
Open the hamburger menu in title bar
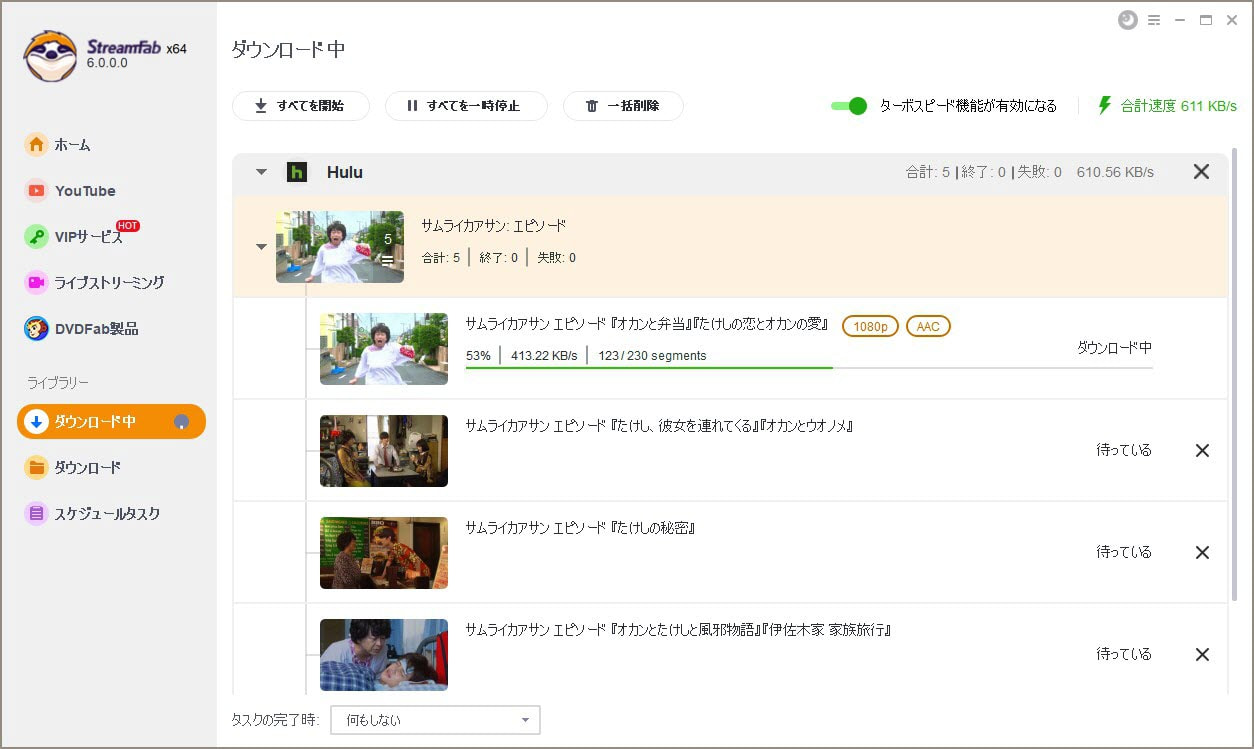pyautogui.click(x=1154, y=20)
